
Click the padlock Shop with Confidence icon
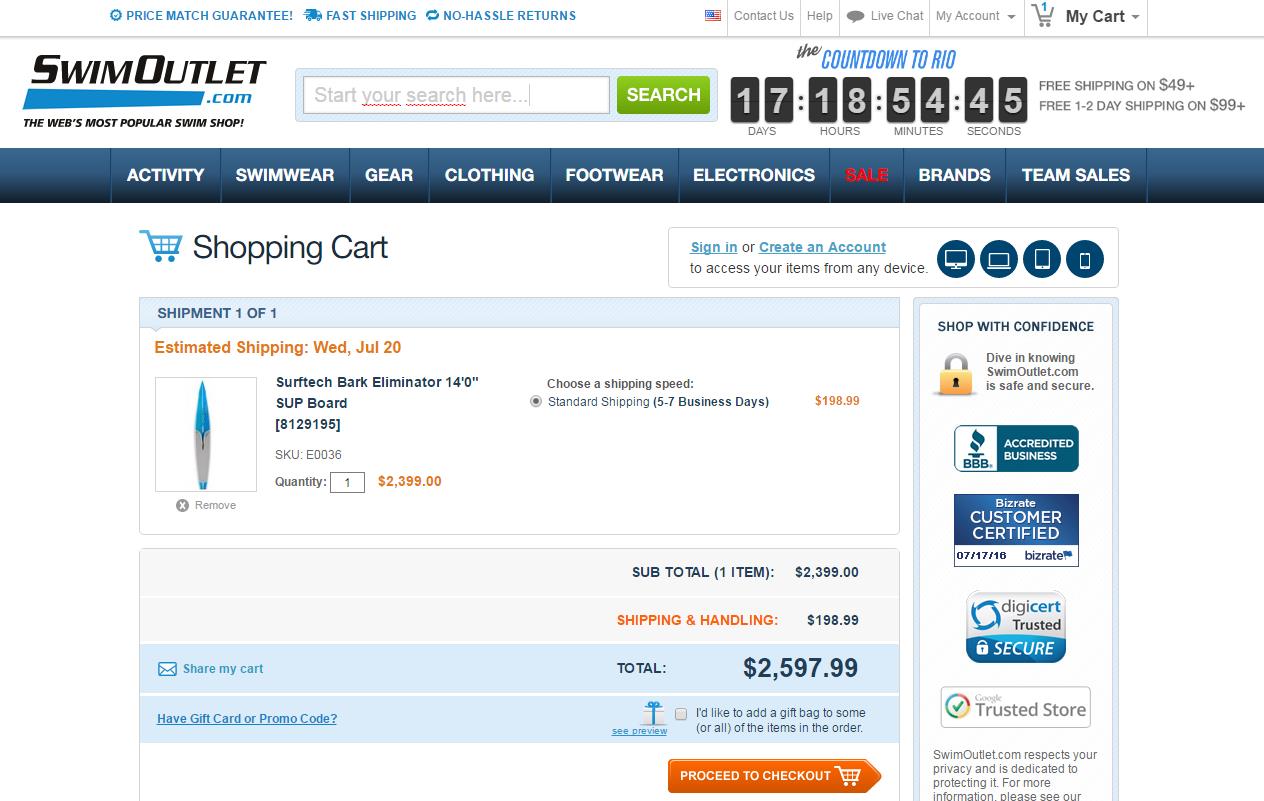click(x=955, y=372)
